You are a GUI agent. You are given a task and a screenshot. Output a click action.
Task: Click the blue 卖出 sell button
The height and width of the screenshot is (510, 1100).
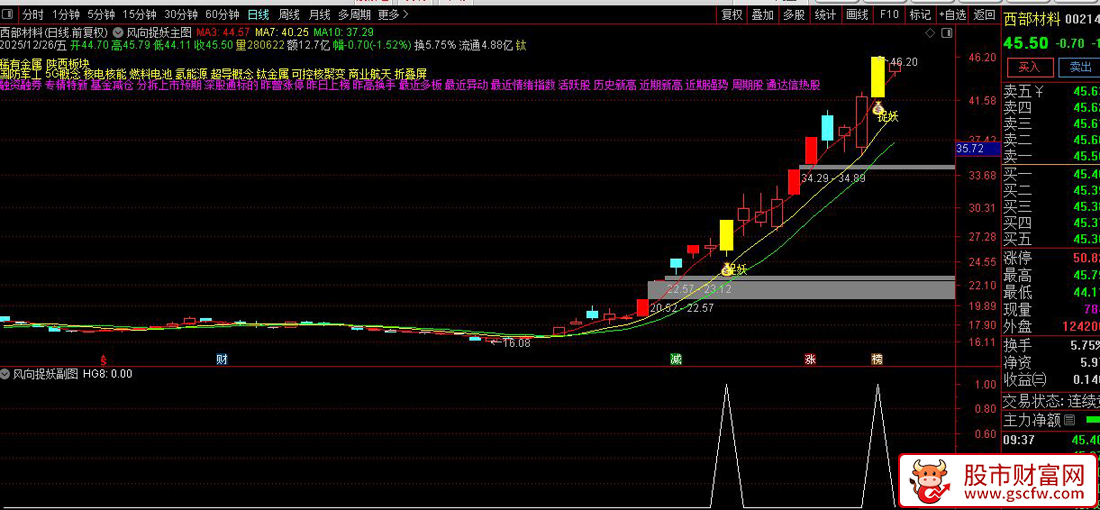coord(1080,67)
